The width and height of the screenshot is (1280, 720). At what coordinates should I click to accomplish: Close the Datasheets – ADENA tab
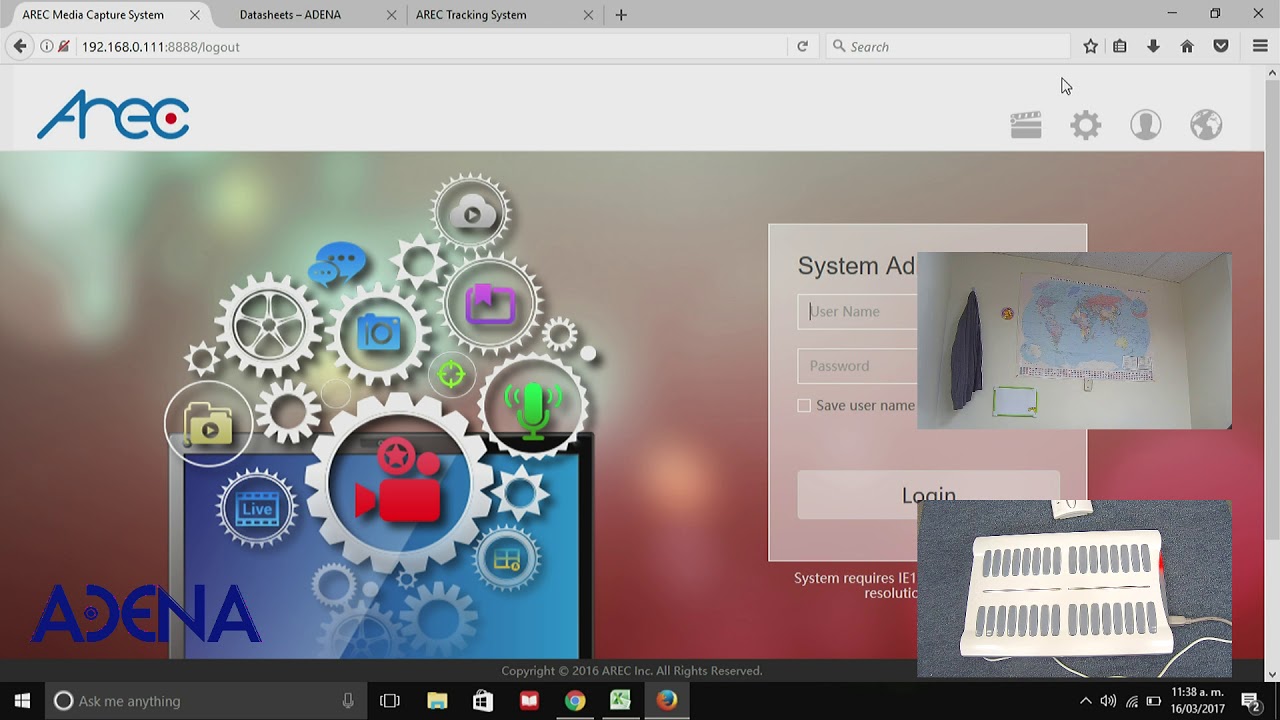coord(391,15)
